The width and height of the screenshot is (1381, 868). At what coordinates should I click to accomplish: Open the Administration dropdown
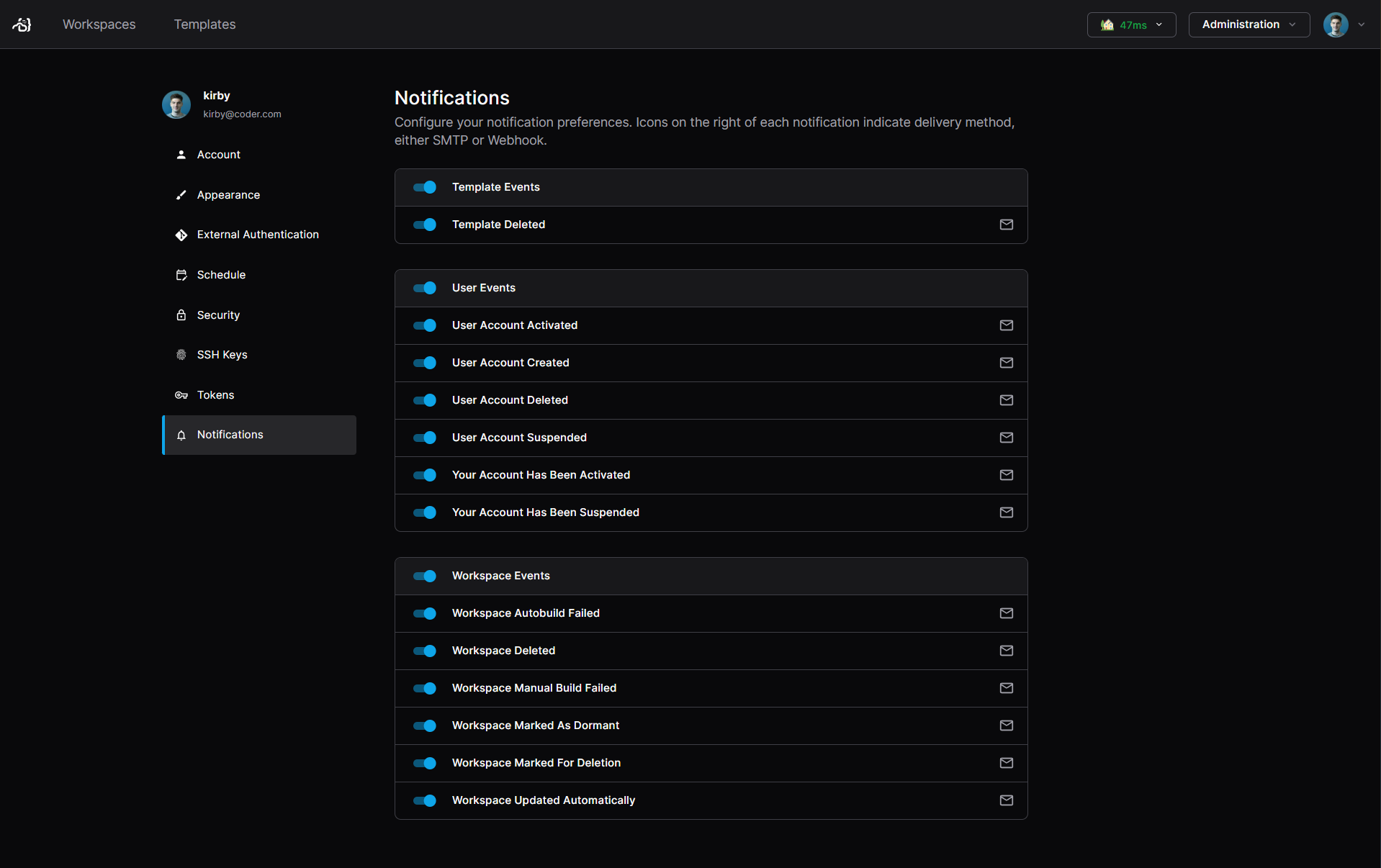tap(1248, 24)
